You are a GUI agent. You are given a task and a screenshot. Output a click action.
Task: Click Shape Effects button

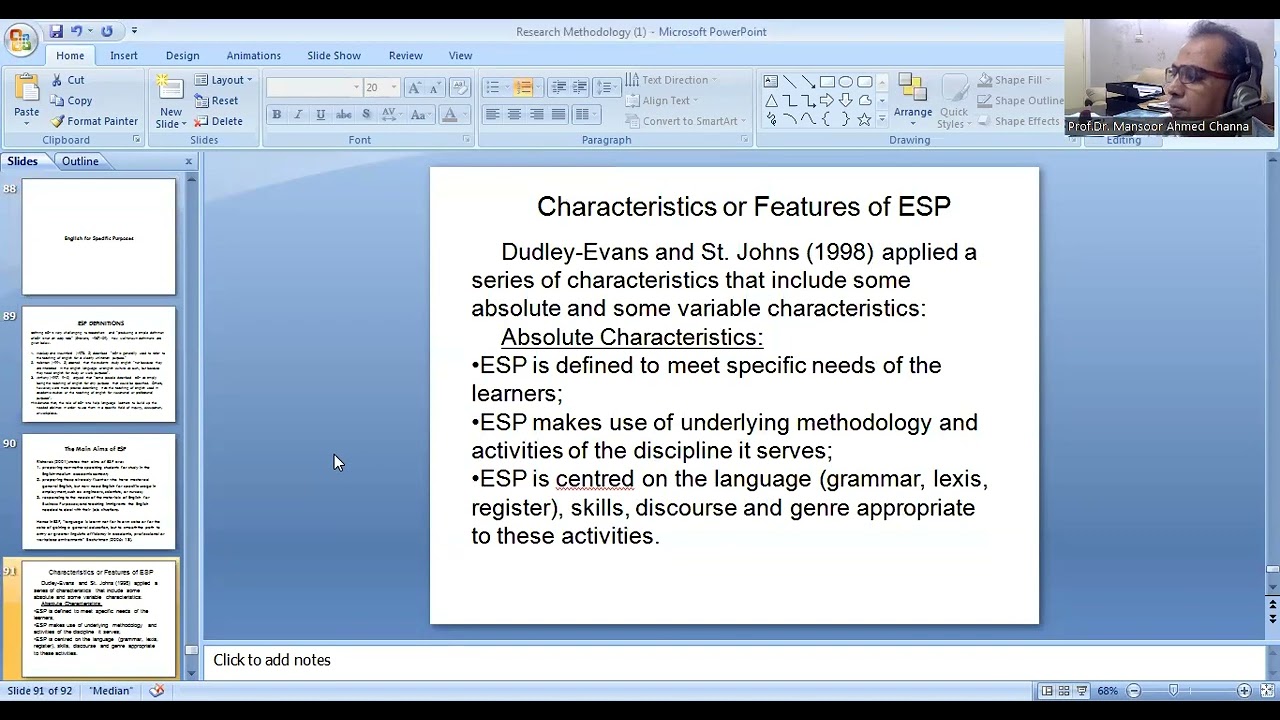coord(1019,121)
